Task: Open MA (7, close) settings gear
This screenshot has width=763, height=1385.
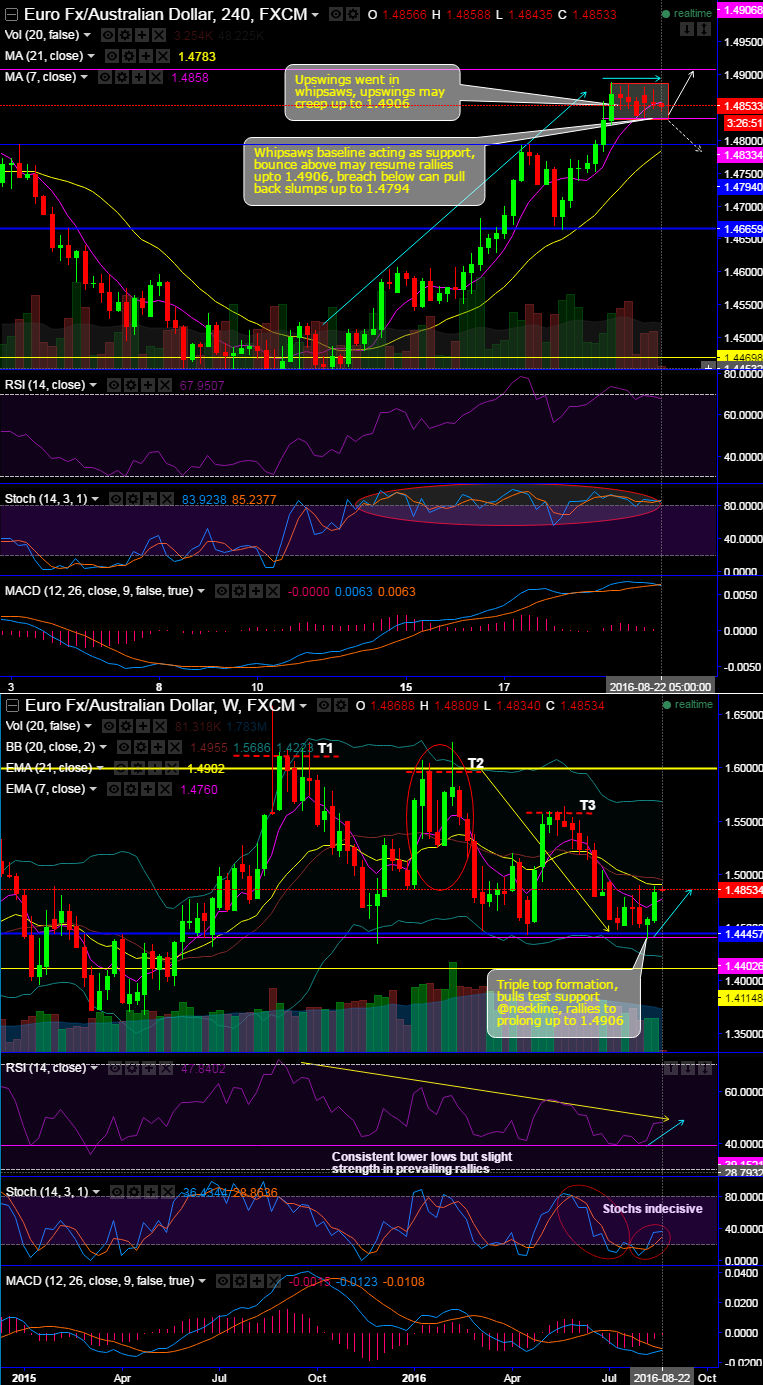Action: 122,77
